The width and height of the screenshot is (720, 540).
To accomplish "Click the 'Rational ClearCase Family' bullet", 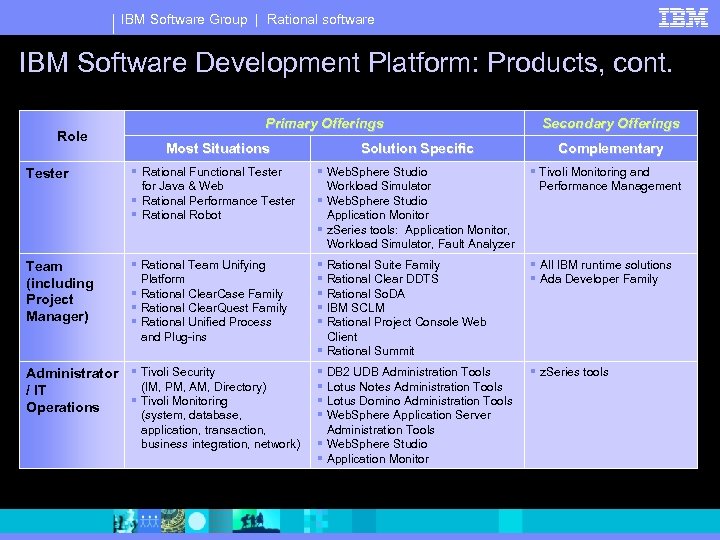I will click(212, 294).
